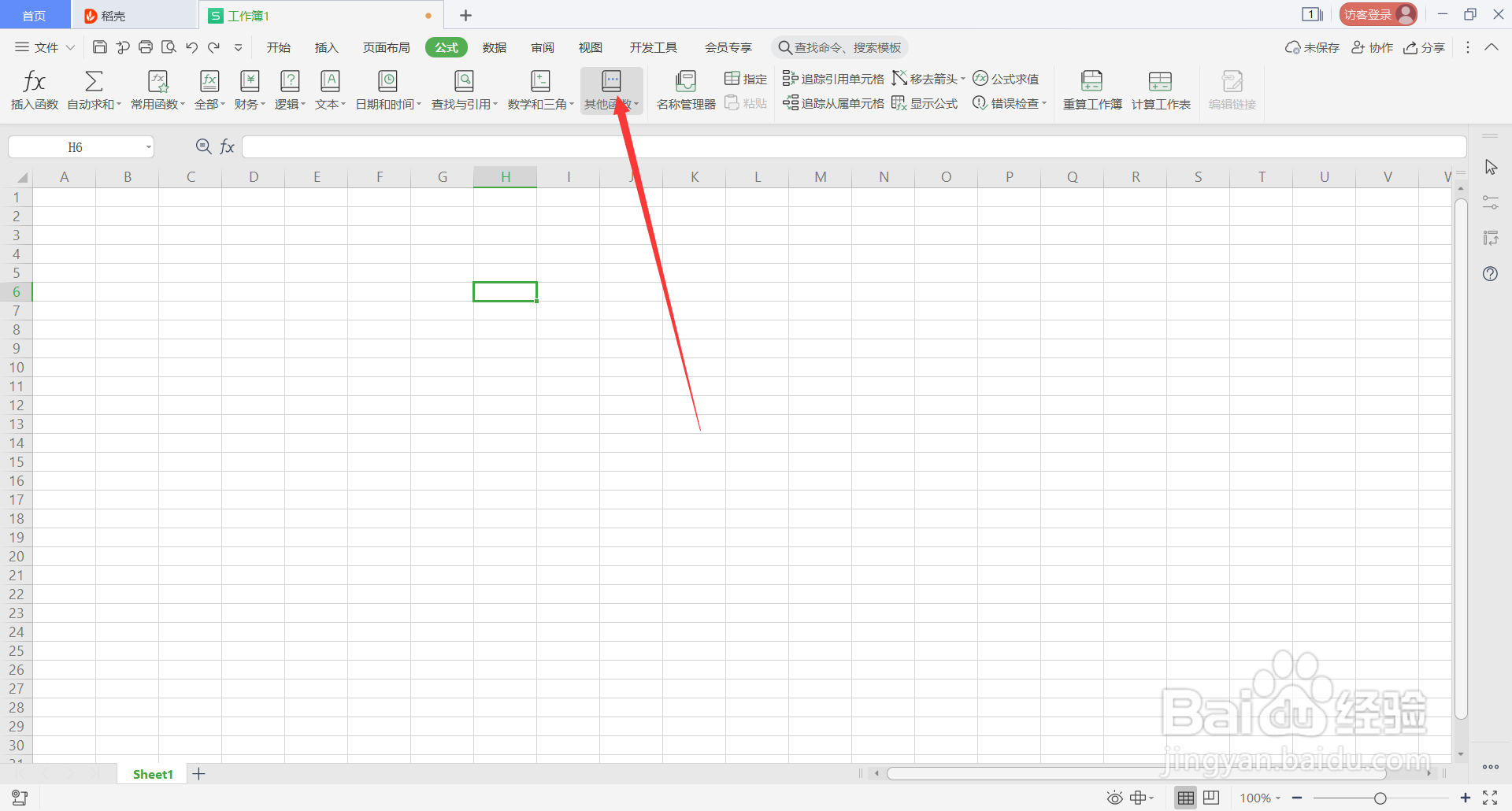Click the 未保存 unsaved status button
1512x811 pixels.
1312,47
